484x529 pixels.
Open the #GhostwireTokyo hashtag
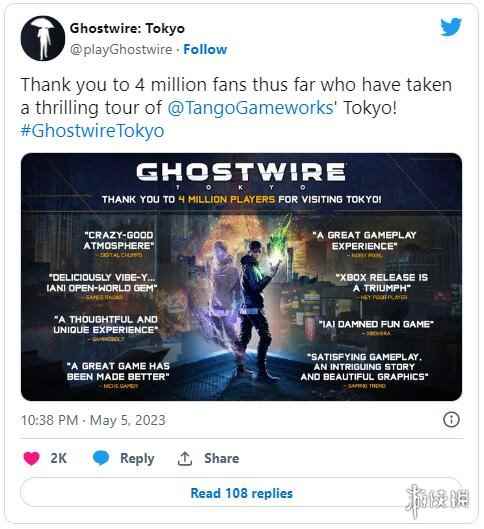(x=92, y=131)
